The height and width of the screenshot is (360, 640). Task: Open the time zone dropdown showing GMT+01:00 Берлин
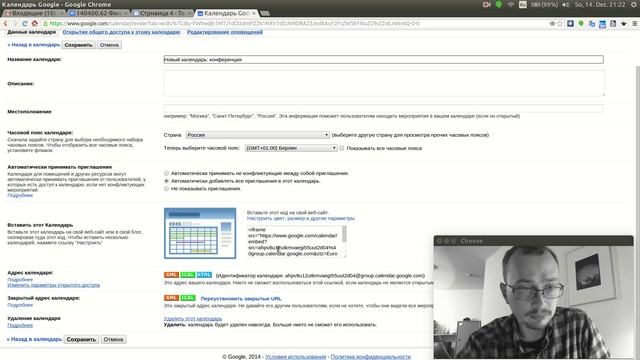(291, 148)
